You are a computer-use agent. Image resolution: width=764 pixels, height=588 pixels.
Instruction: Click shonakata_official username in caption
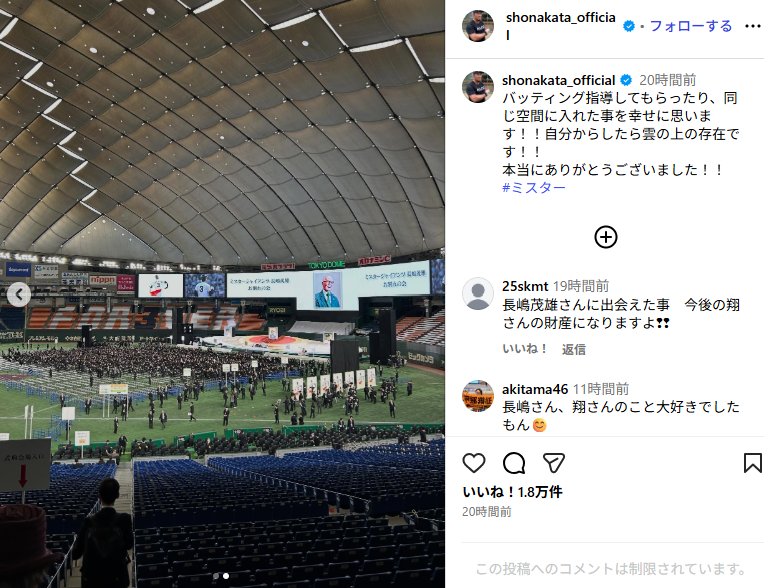click(558, 80)
